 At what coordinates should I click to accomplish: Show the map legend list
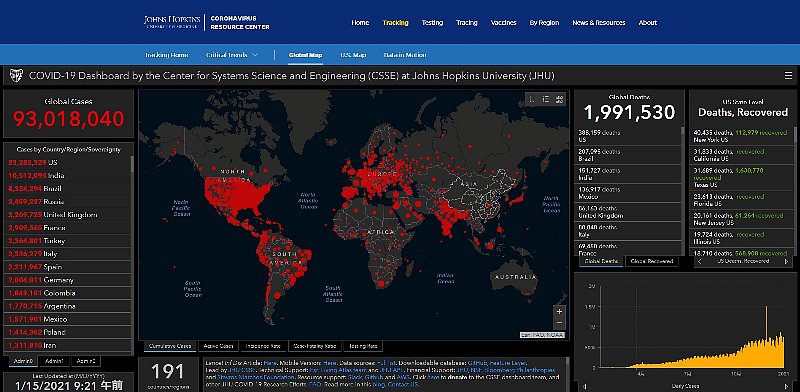[x=545, y=99]
